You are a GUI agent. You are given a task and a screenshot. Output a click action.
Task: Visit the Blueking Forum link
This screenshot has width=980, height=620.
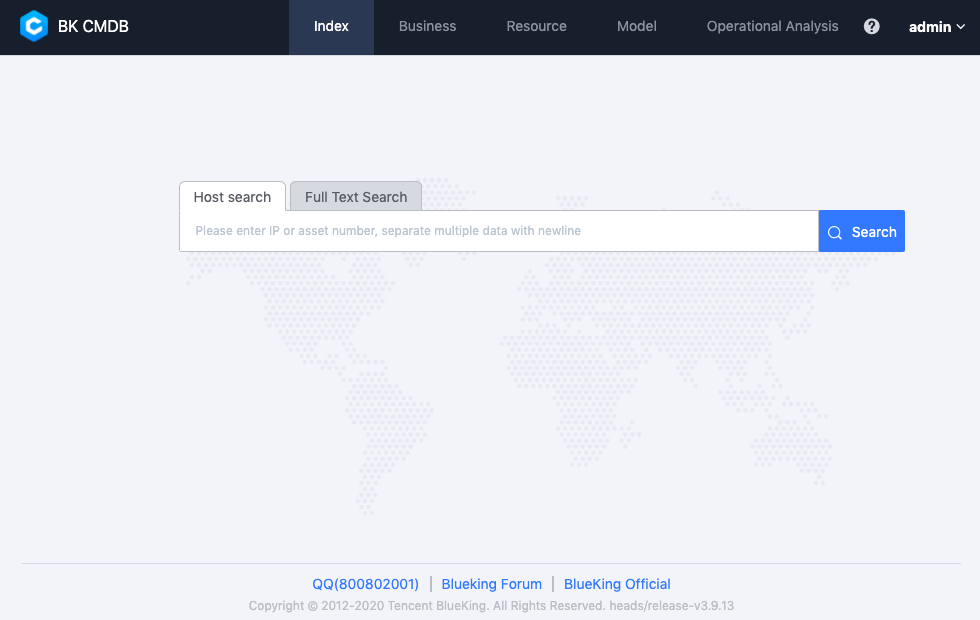pyautogui.click(x=491, y=584)
